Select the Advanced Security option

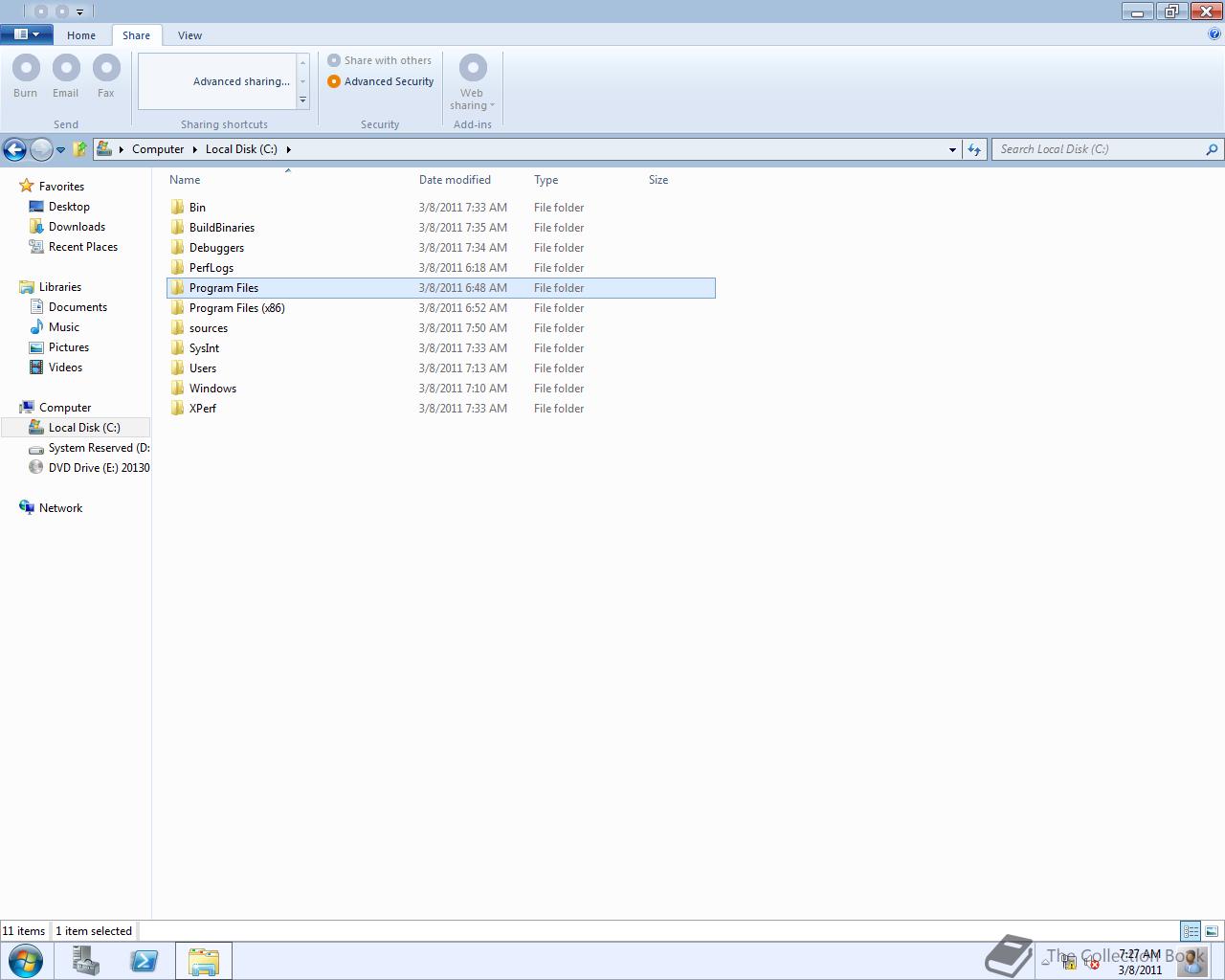[x=381, y=81]
